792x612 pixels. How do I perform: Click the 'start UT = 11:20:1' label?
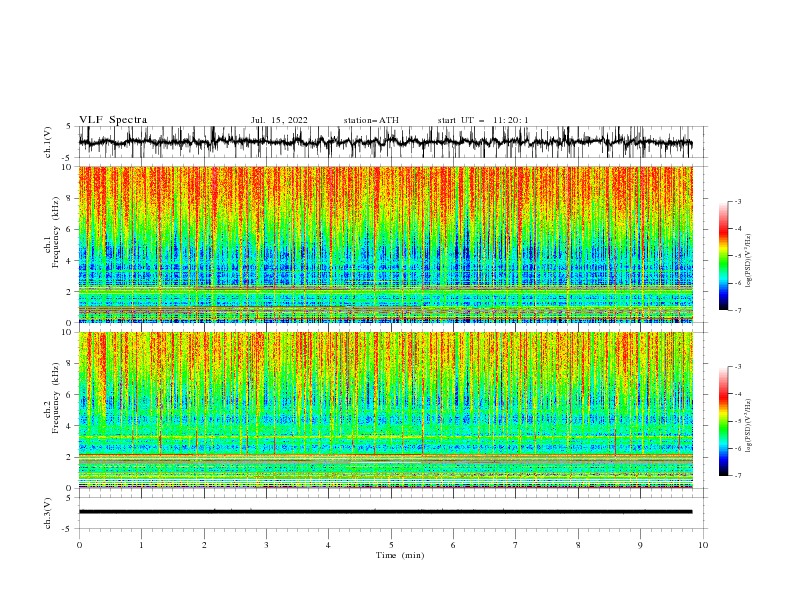[x=483, y=120]
